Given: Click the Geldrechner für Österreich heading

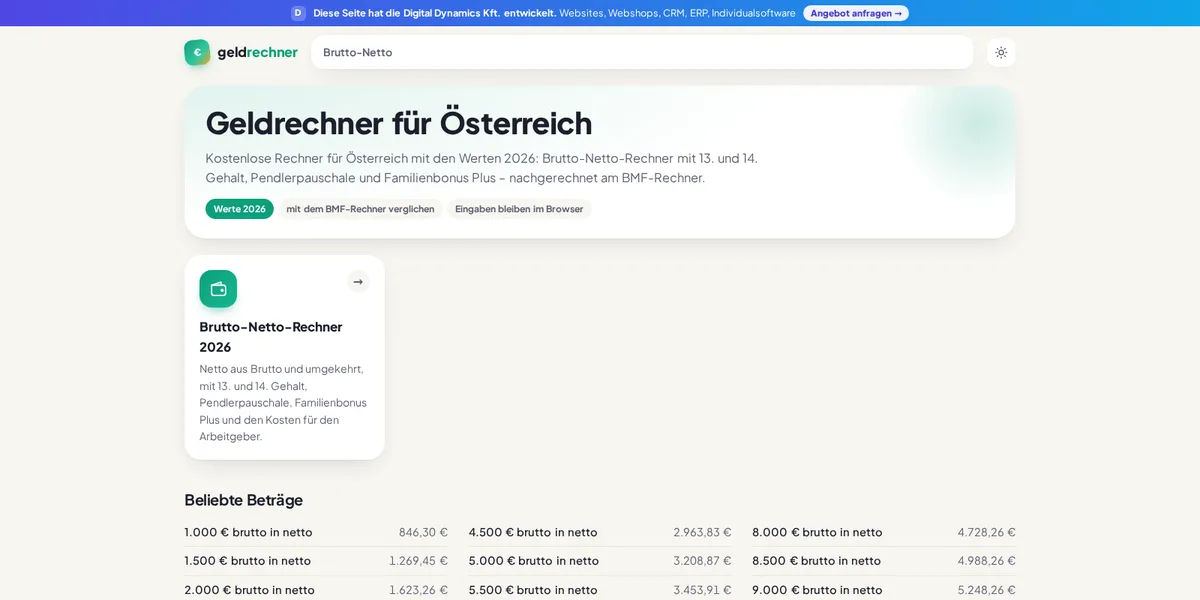Looking at the screenshot, I should pos(398,123).
